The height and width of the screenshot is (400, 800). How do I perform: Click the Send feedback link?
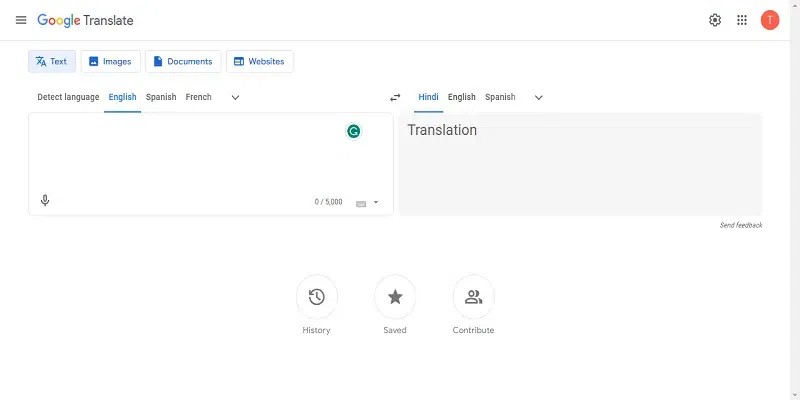click(741, 225)
